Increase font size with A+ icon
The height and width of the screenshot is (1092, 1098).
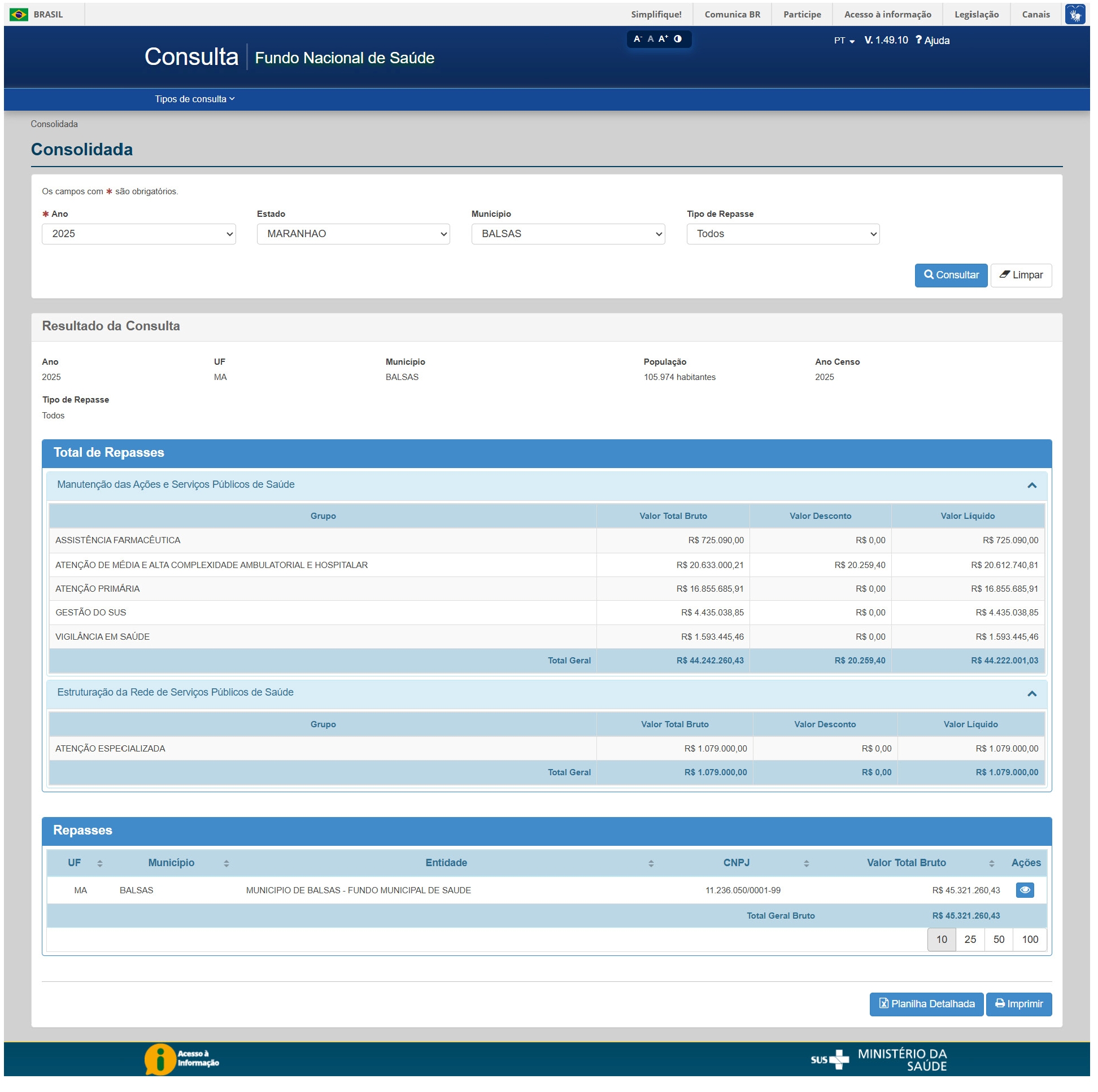[663, 39]
